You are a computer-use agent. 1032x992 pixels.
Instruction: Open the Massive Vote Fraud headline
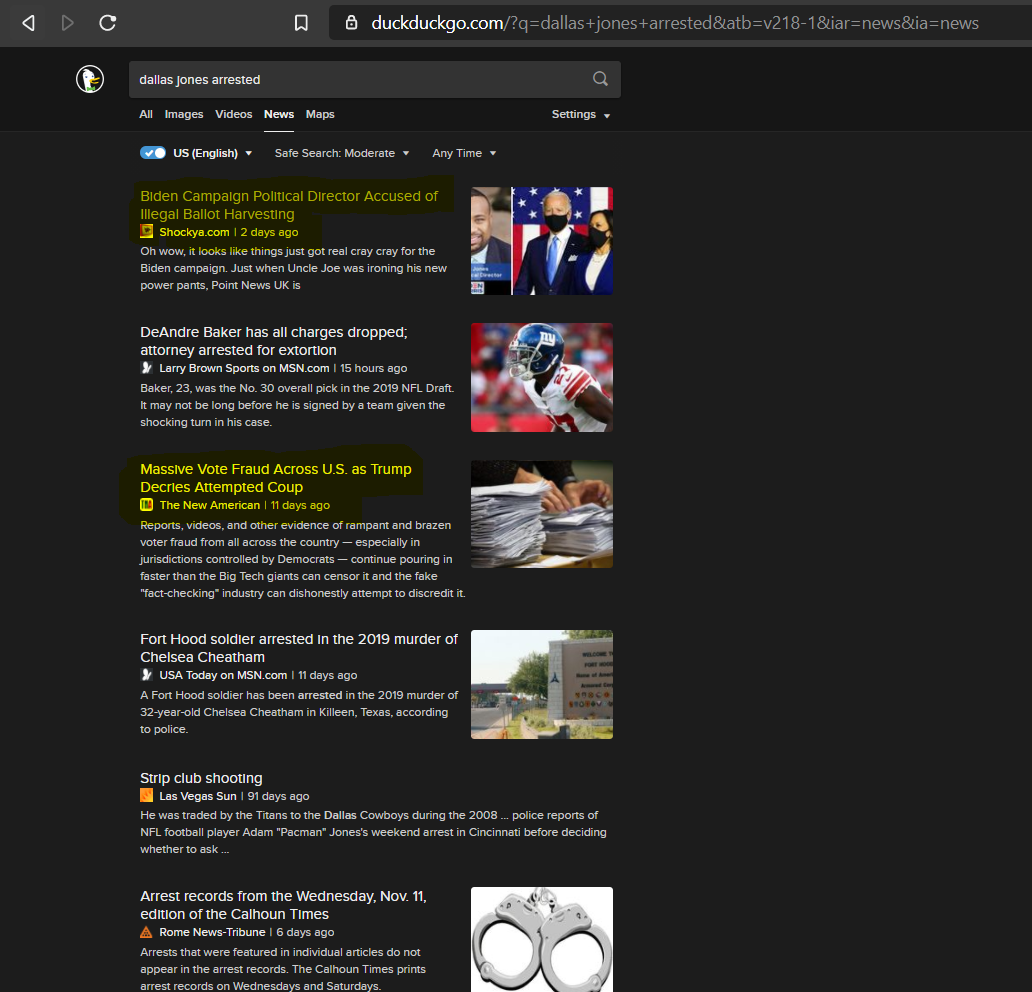276,478
